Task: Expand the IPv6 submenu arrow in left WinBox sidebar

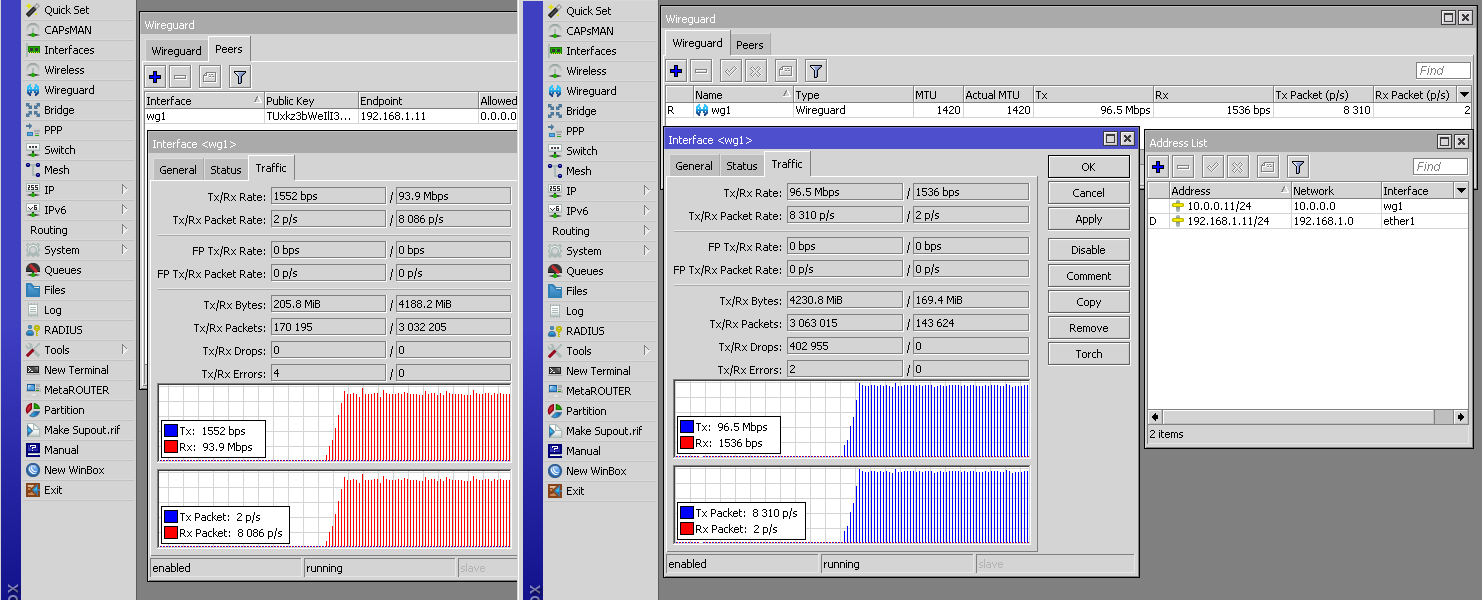Action: (x=125, y=209)
